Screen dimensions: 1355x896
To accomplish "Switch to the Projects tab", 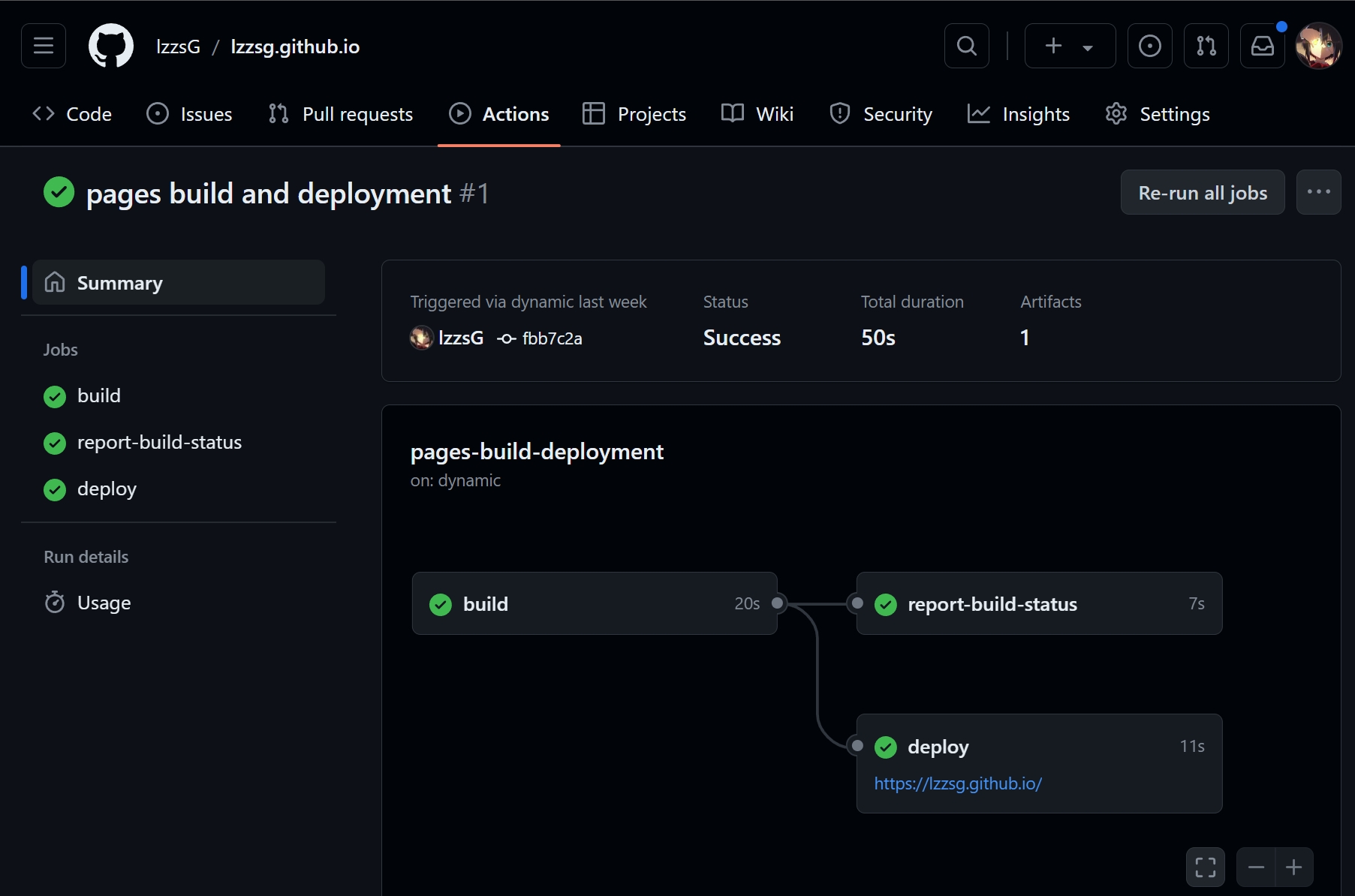I will coord(634,114).
